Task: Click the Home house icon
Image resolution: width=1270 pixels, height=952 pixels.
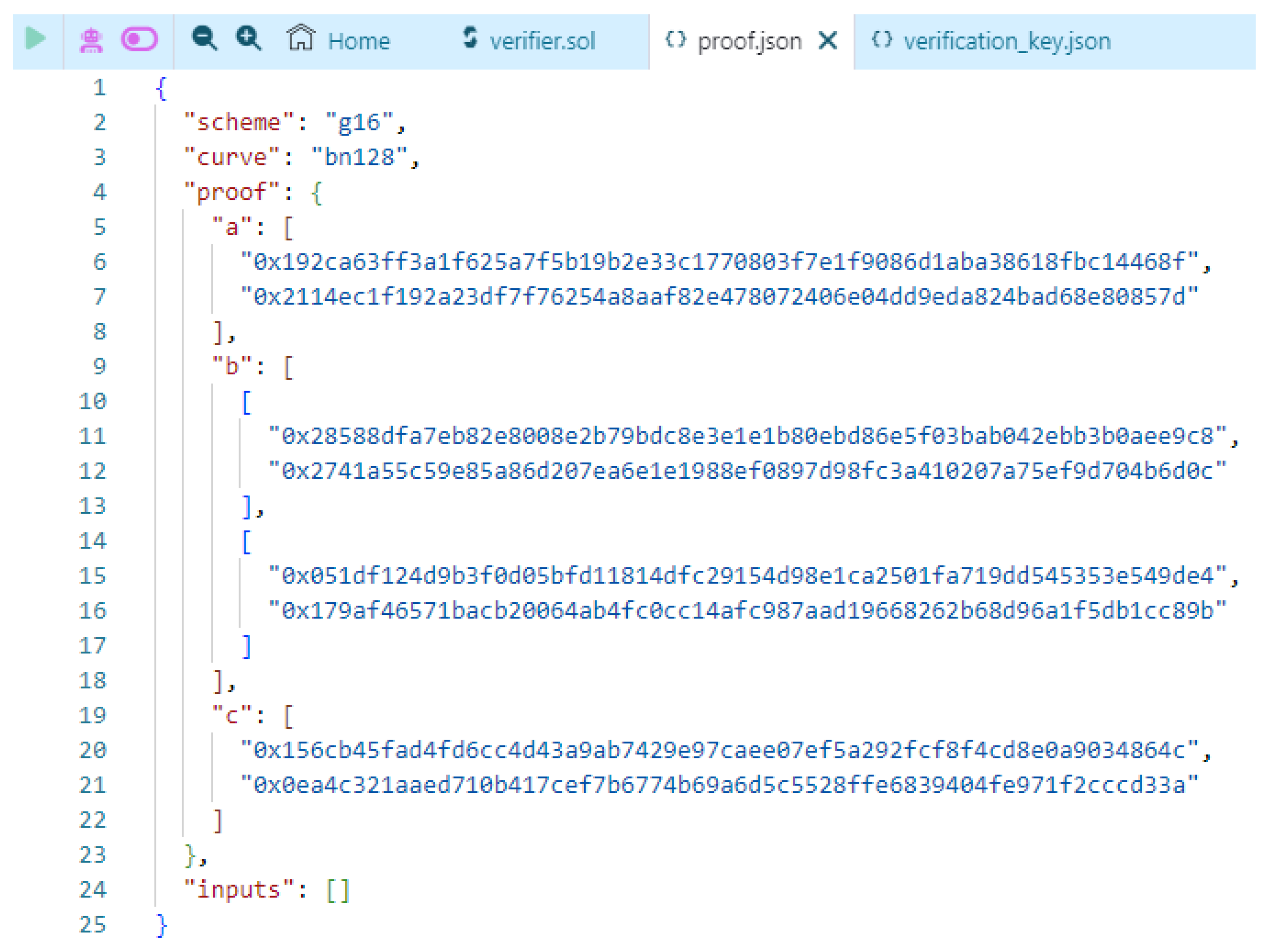Action: 301,38
